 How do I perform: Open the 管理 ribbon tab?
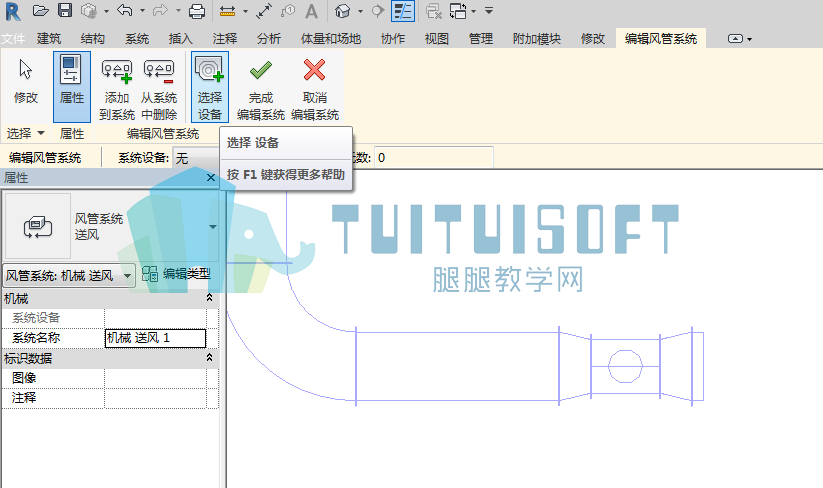pos(481,39)
